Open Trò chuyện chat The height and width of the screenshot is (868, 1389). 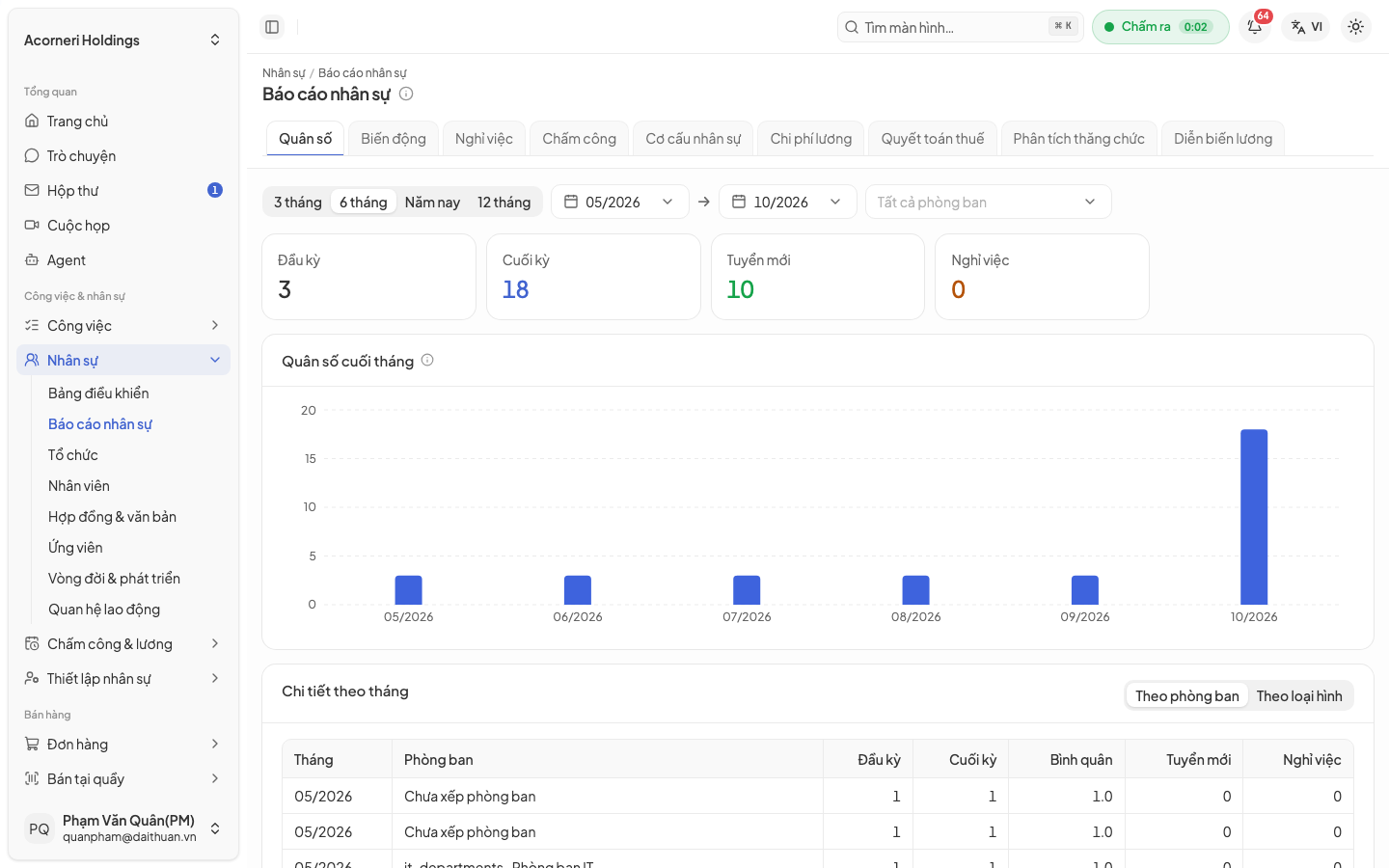pos(123,156)
